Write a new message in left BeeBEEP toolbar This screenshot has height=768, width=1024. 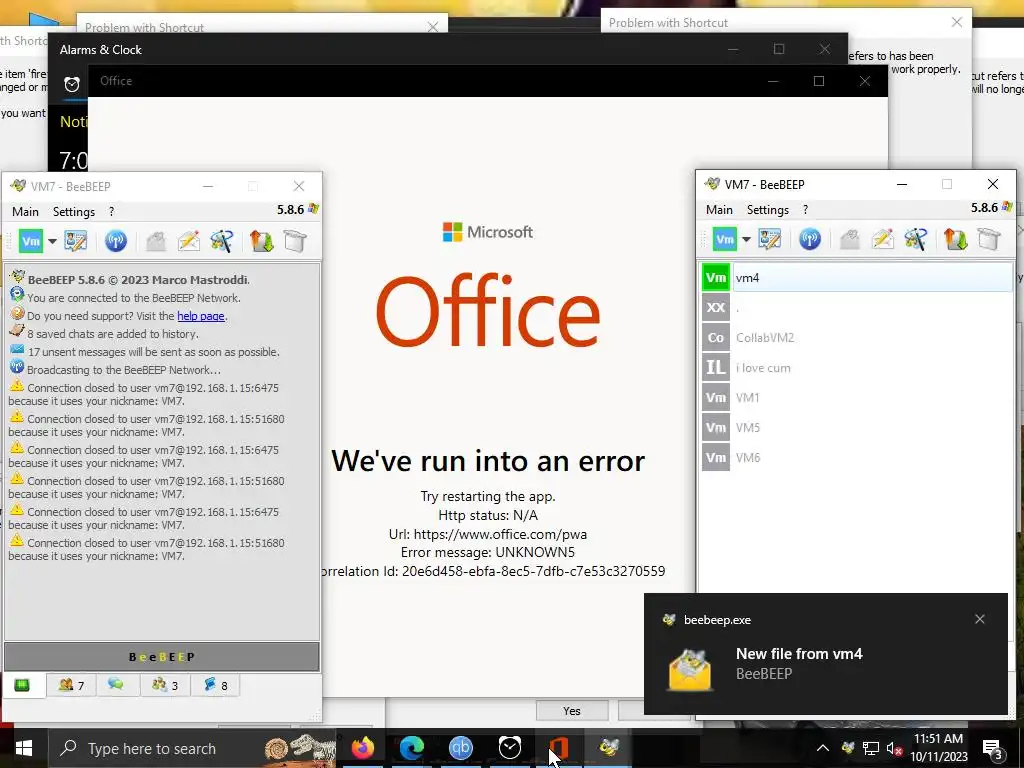click(x=189, y=241)
